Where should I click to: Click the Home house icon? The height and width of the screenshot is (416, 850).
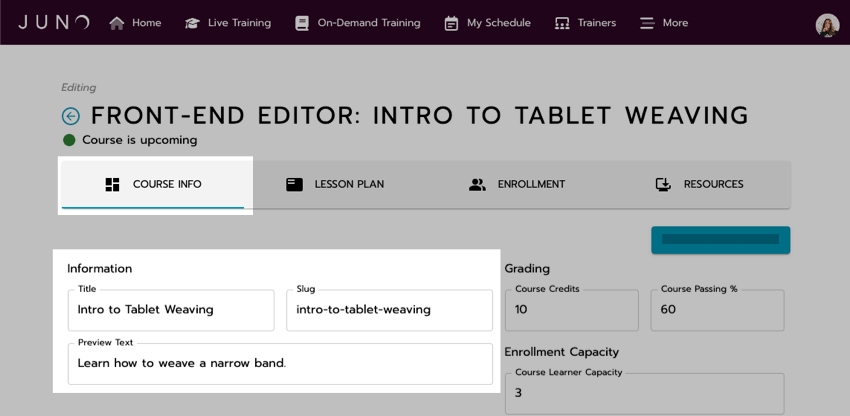point(117,23)
